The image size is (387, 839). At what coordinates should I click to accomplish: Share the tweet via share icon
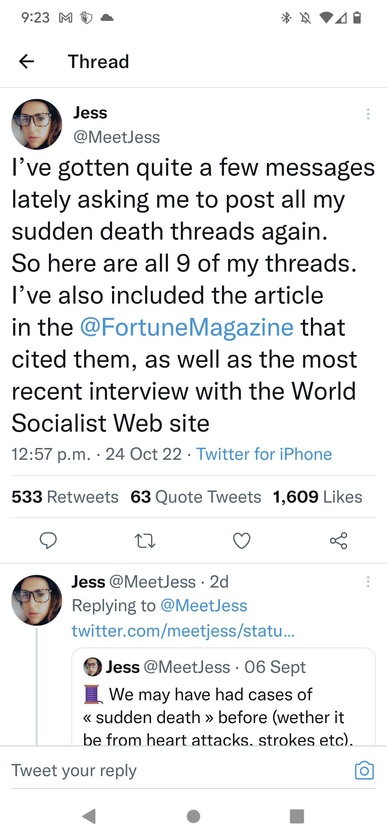coord(338,541)
